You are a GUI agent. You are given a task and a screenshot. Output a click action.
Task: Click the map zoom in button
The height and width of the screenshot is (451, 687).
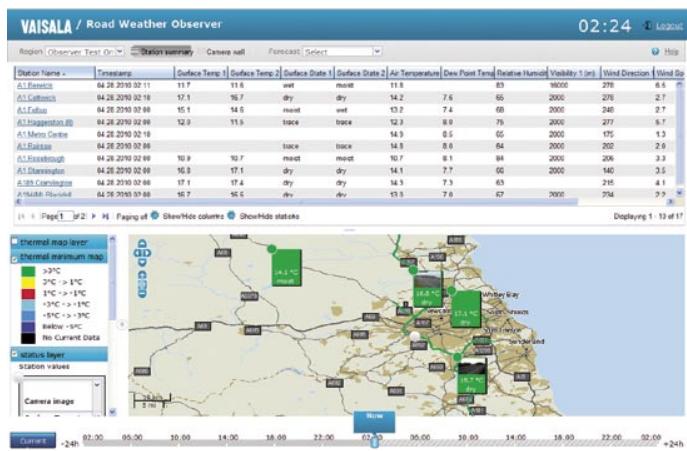142,276
